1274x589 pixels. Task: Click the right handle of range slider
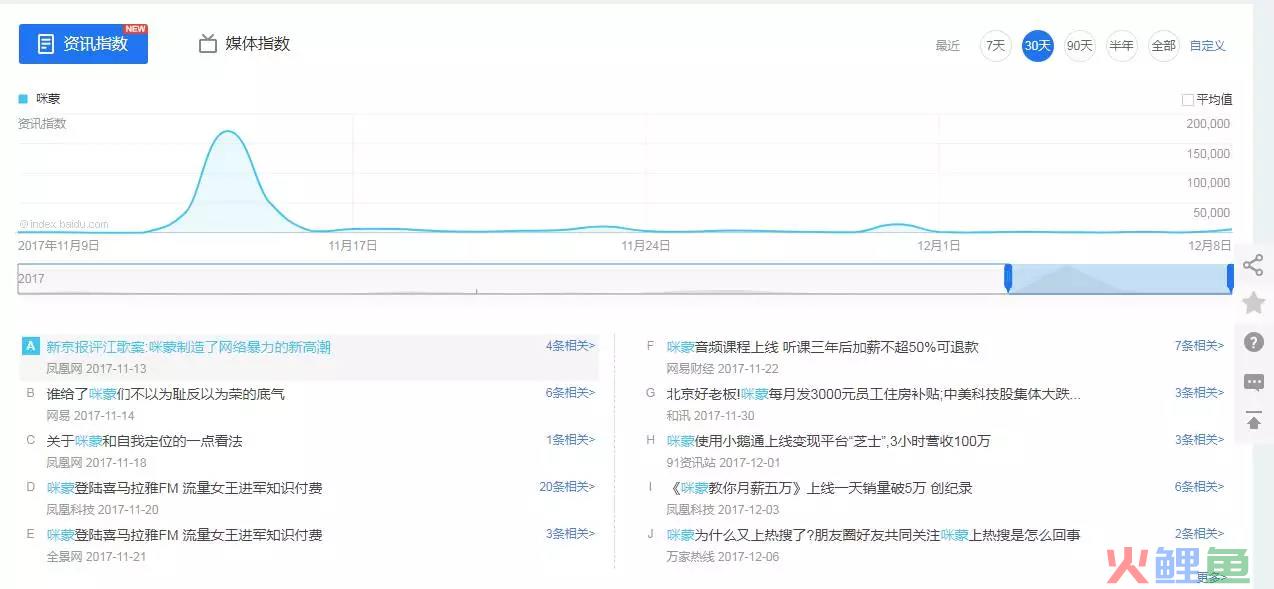click(x=1230, y=278)
